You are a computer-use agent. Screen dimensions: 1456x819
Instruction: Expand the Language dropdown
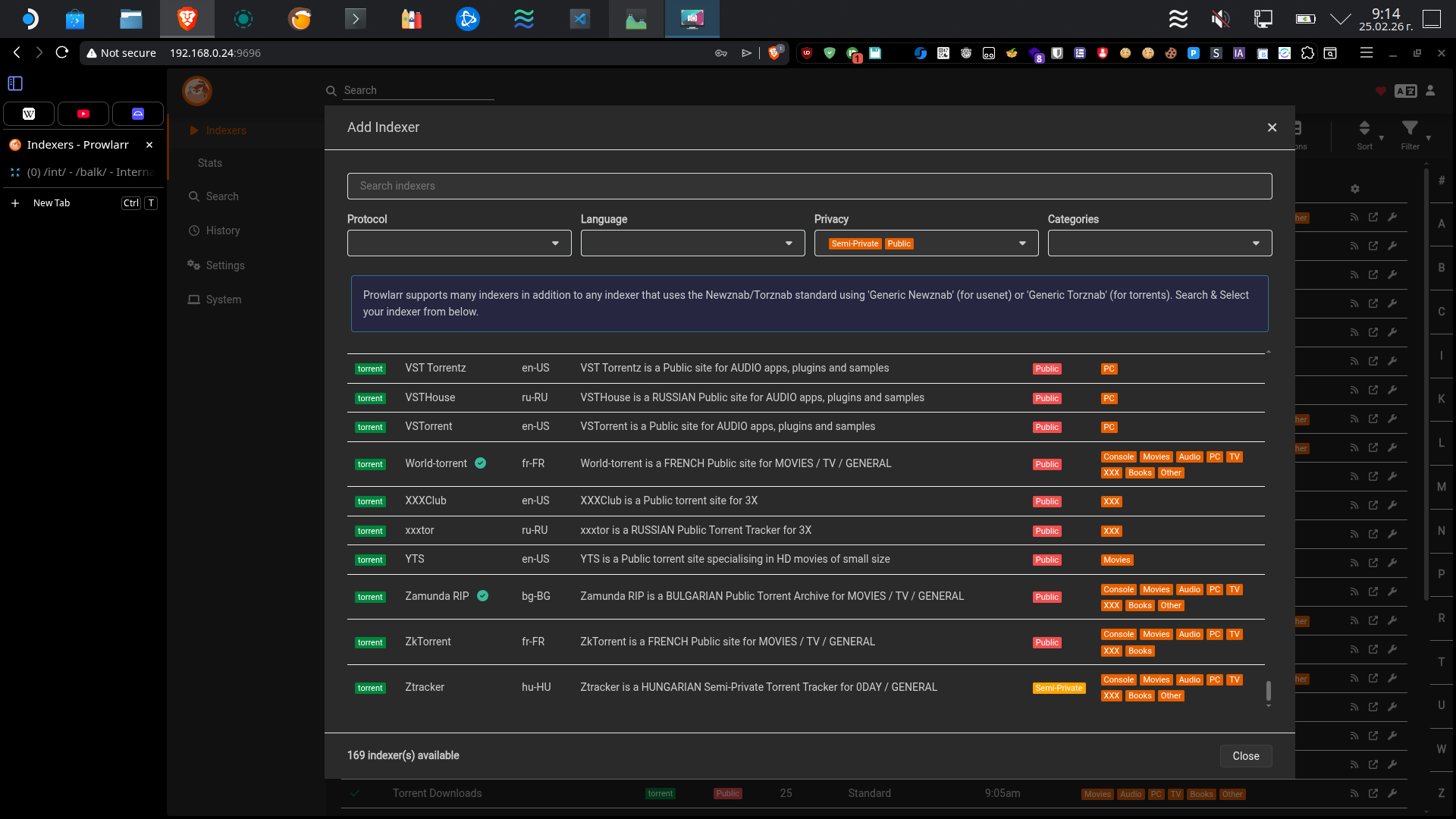(x=692, y=243)
